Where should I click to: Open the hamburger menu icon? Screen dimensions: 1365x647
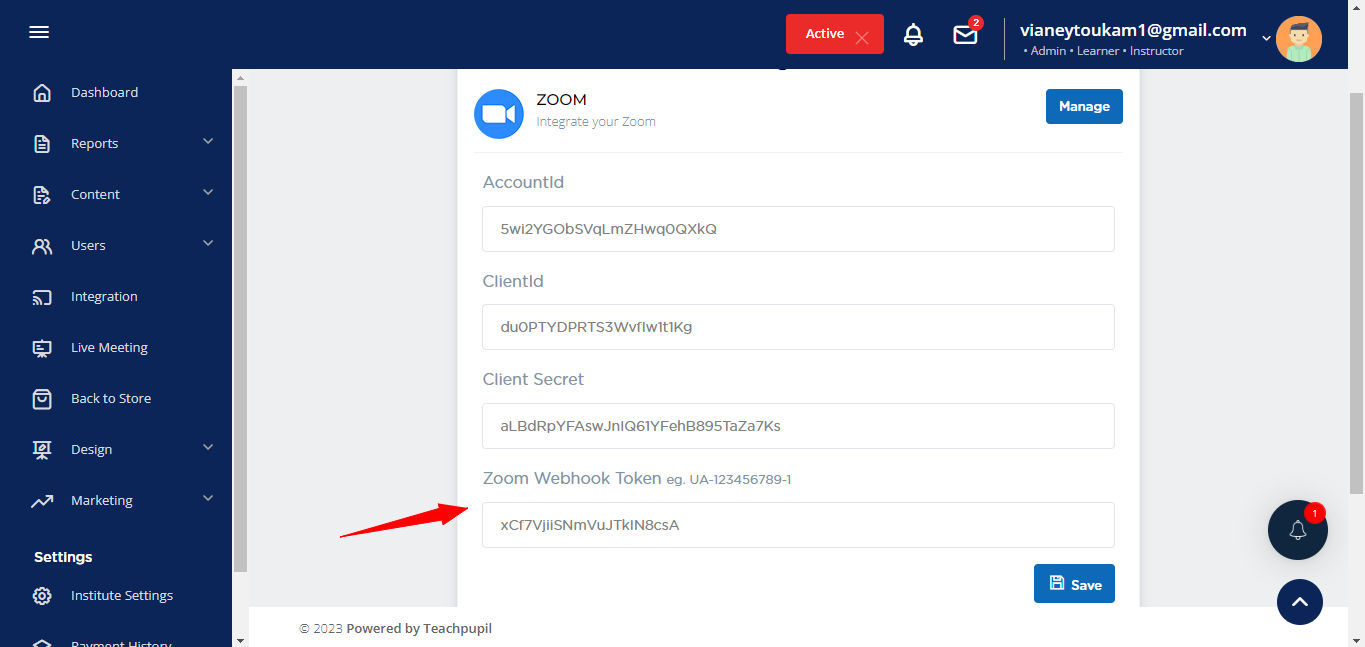point(39,33)
